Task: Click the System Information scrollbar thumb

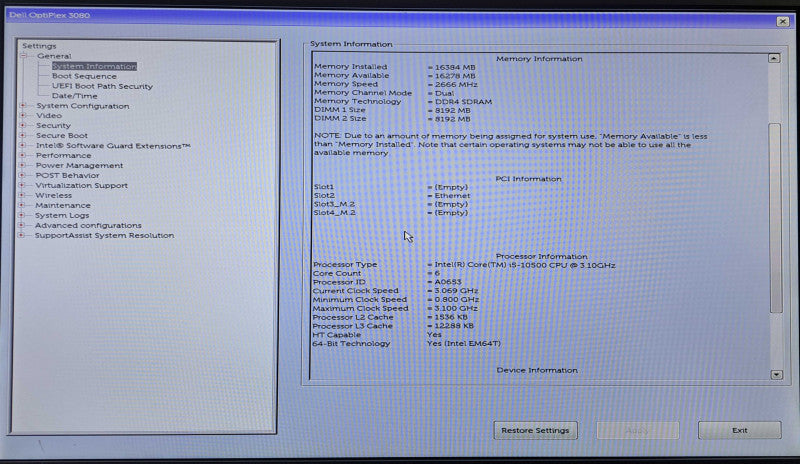Action: point(776,217)
